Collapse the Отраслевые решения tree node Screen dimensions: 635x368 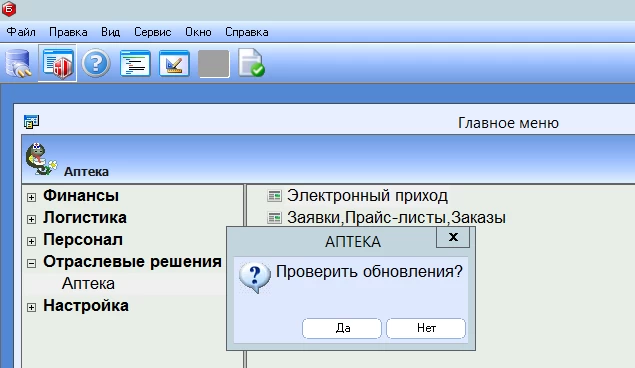tap(32, 264)
